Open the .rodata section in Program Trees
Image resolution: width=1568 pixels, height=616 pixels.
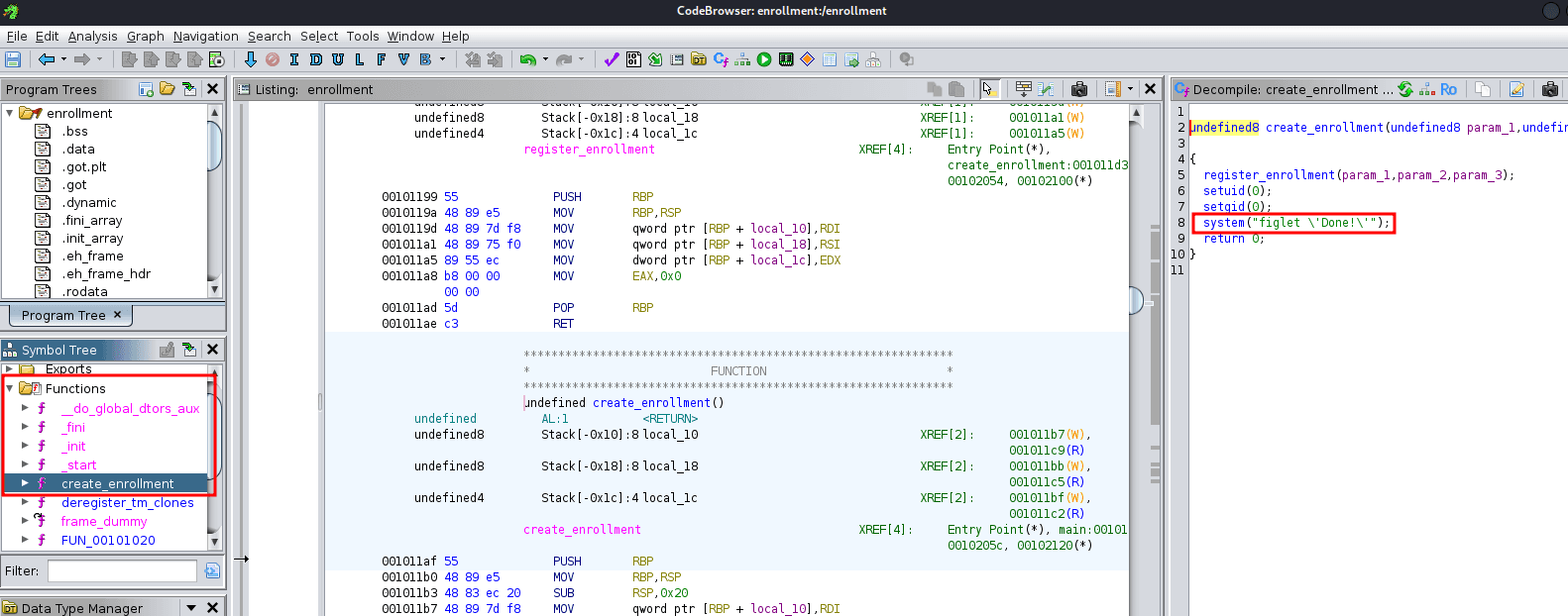84,291
